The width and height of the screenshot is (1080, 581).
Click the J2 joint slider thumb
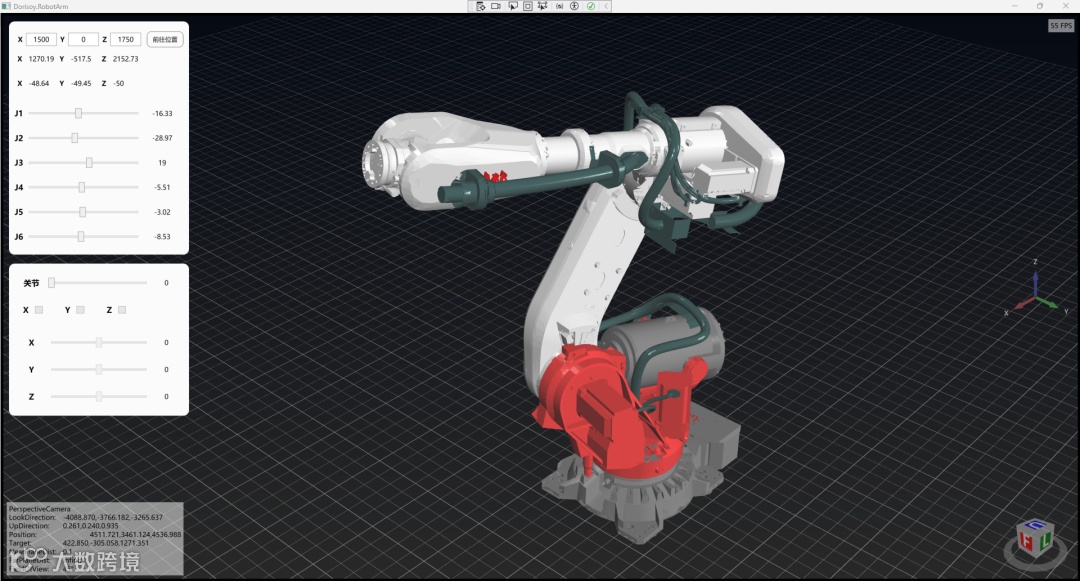(x=75, y=138)
